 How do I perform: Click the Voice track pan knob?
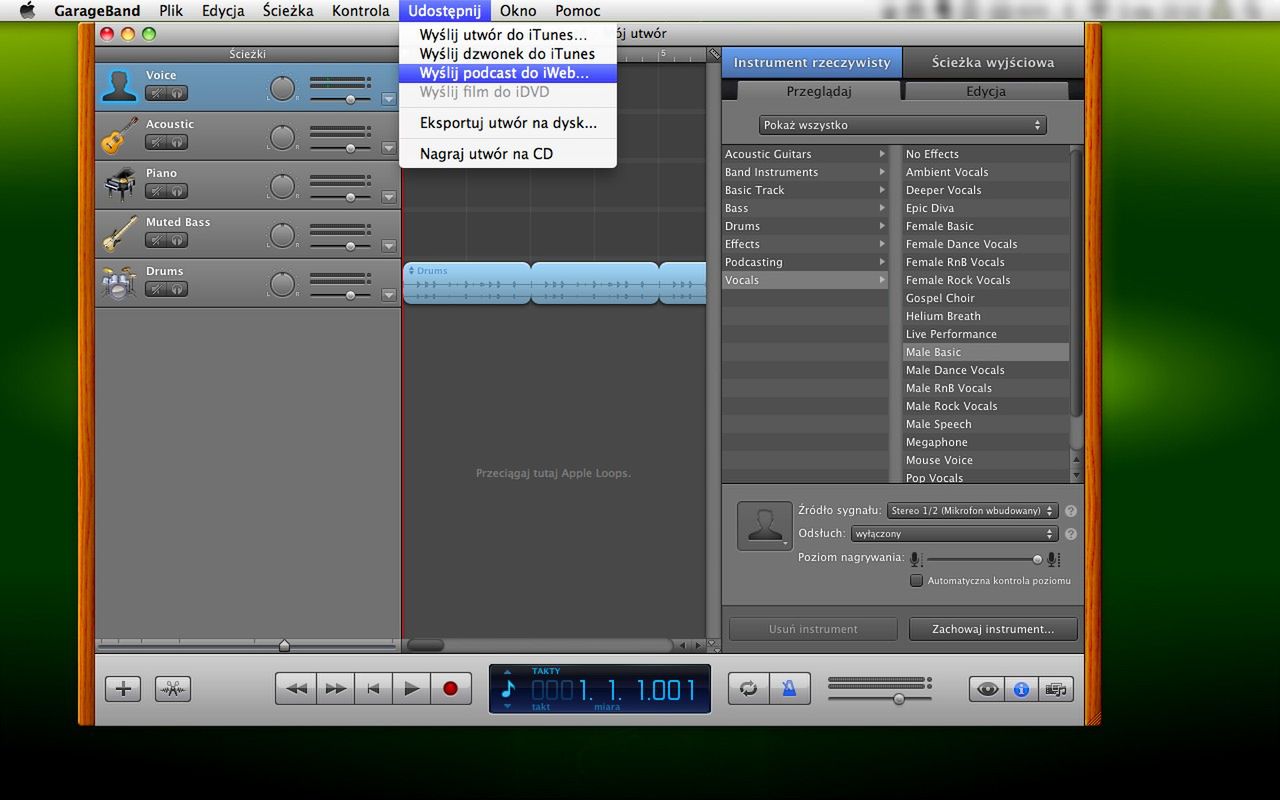283,88
